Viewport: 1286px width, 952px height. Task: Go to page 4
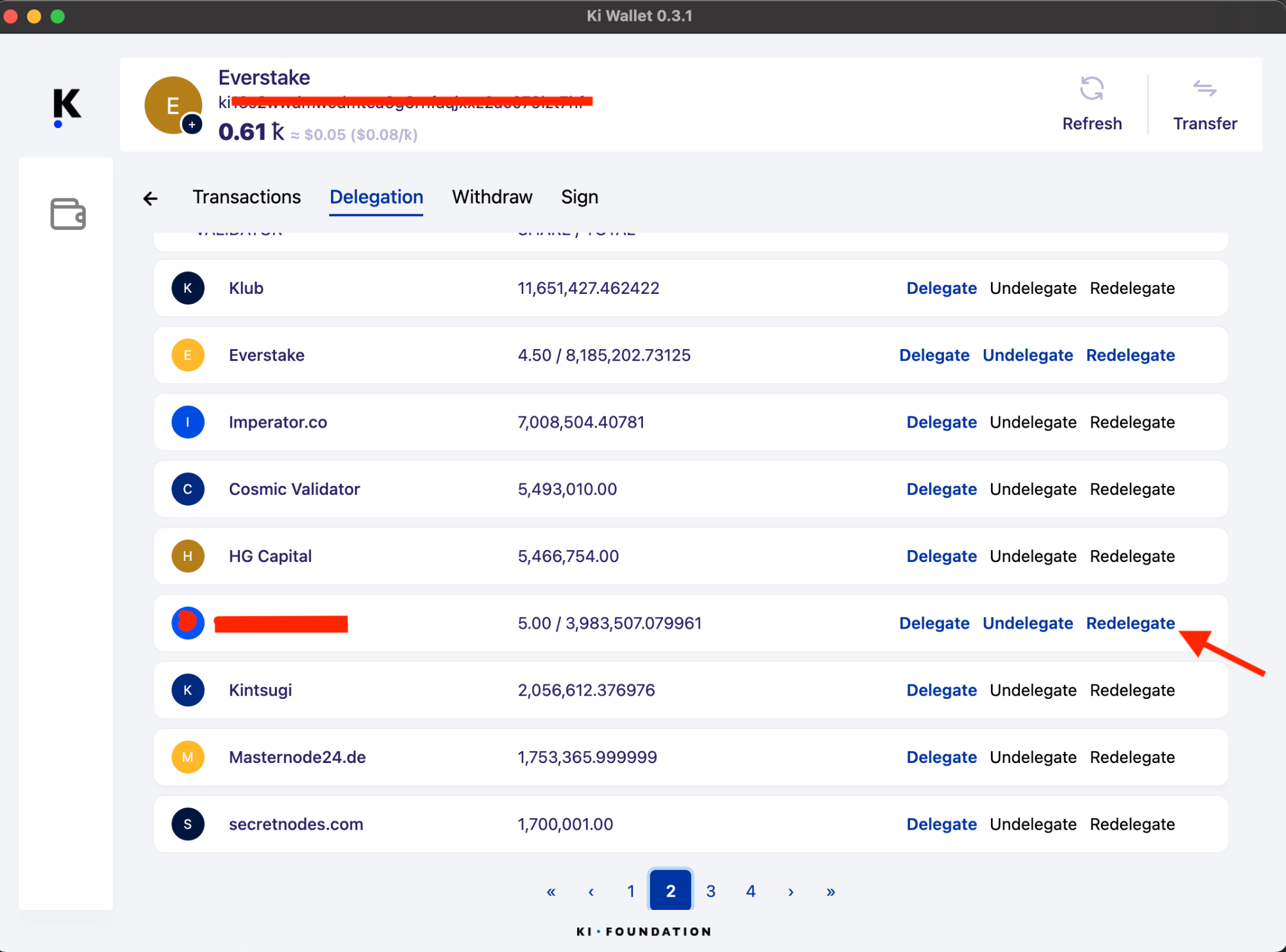[751, 891]
